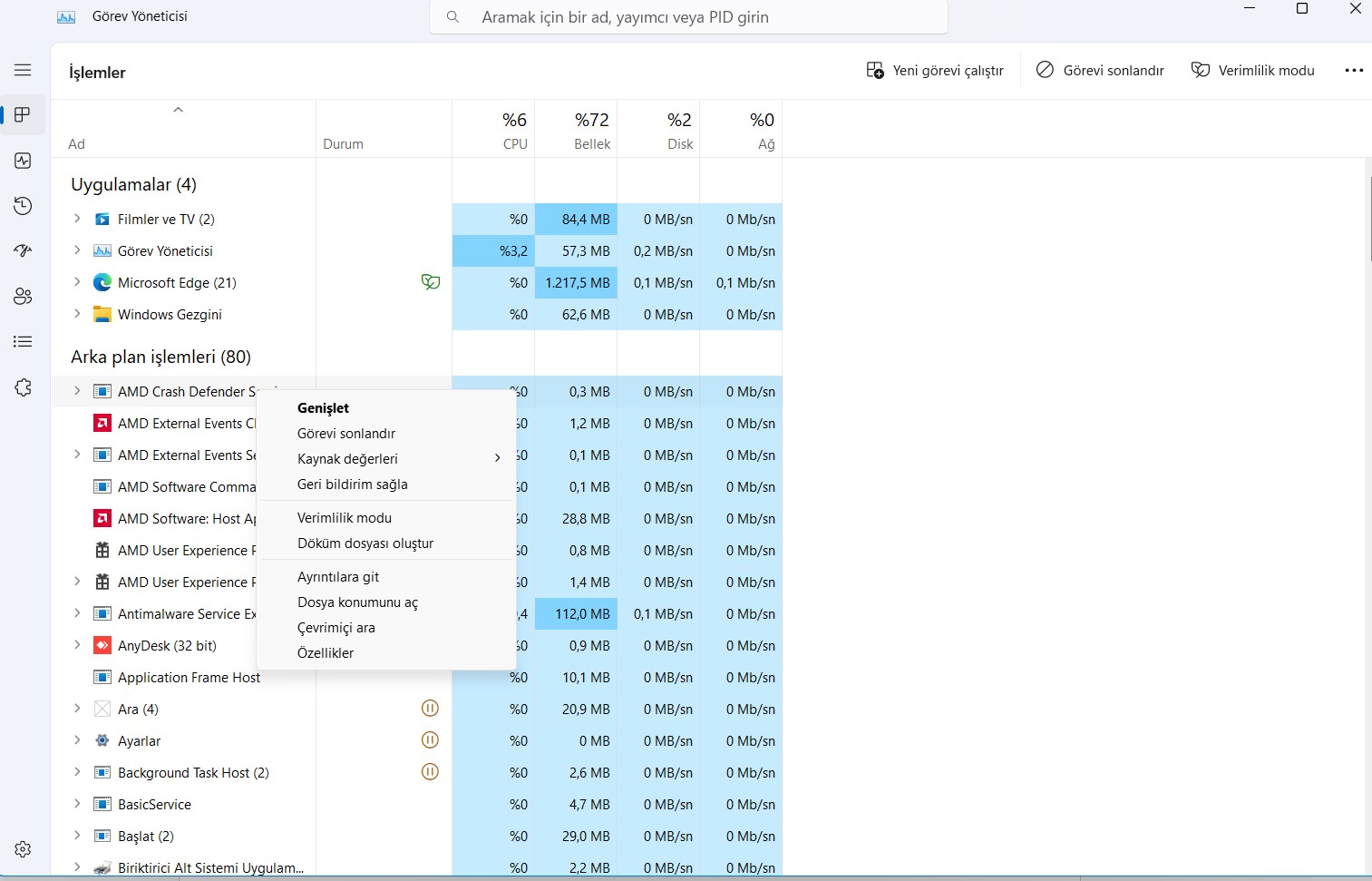Sort by the Ağ column header
The width and height of the screenshot is (1372, 881).
pyautogui.click(x=741, y=129)
